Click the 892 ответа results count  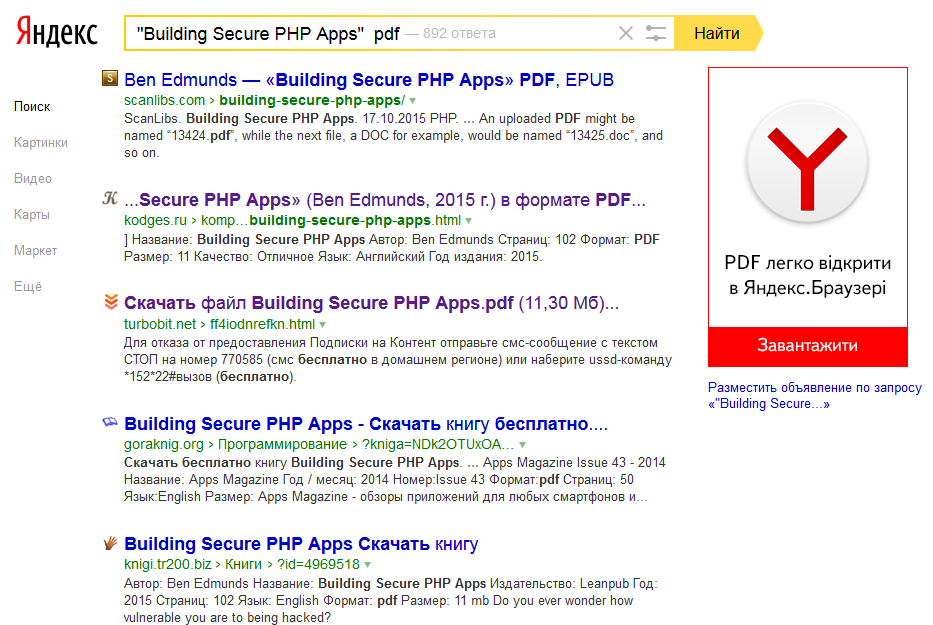459,33
